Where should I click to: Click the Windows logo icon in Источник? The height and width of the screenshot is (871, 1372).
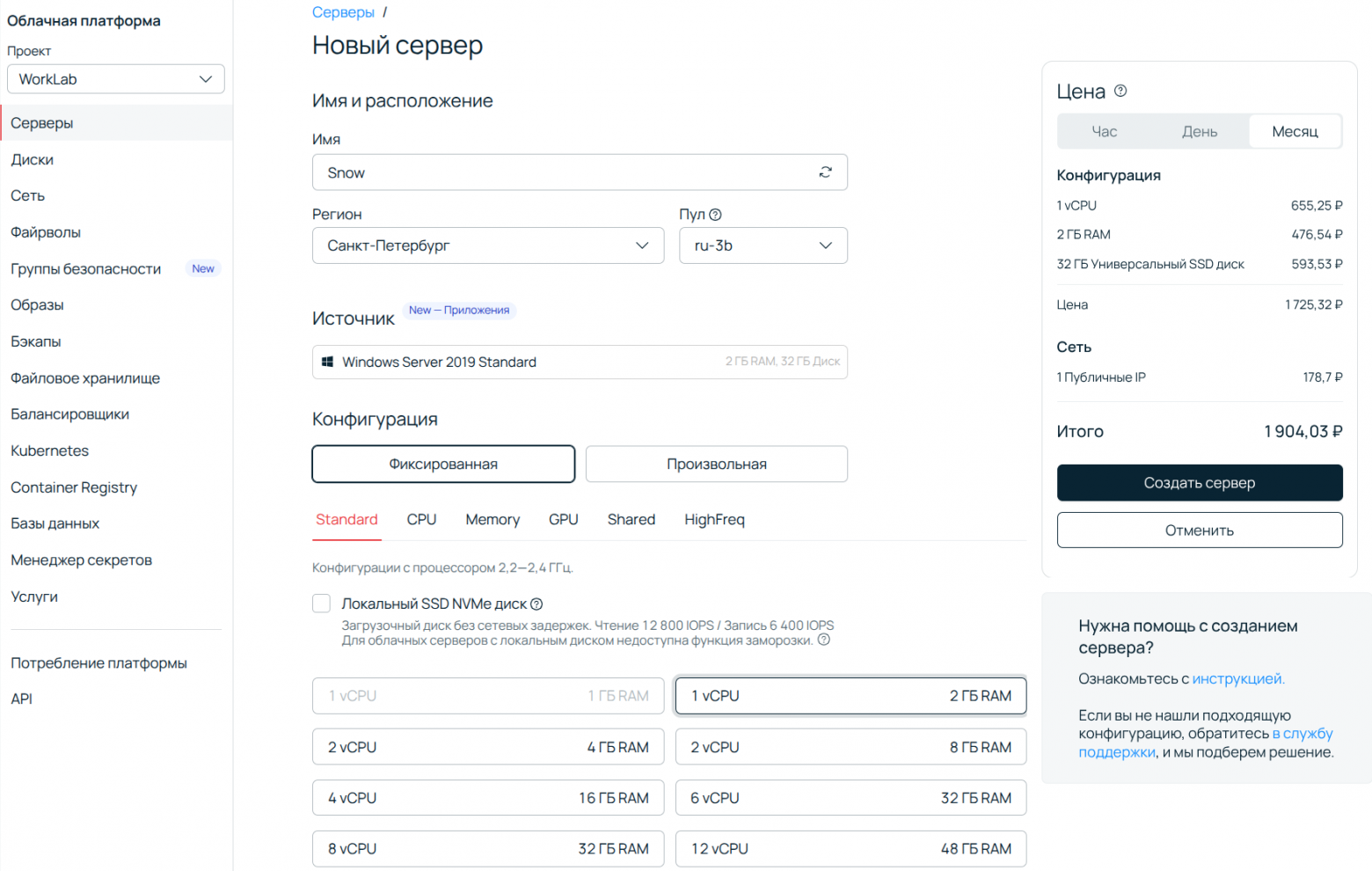pos(327,362)
